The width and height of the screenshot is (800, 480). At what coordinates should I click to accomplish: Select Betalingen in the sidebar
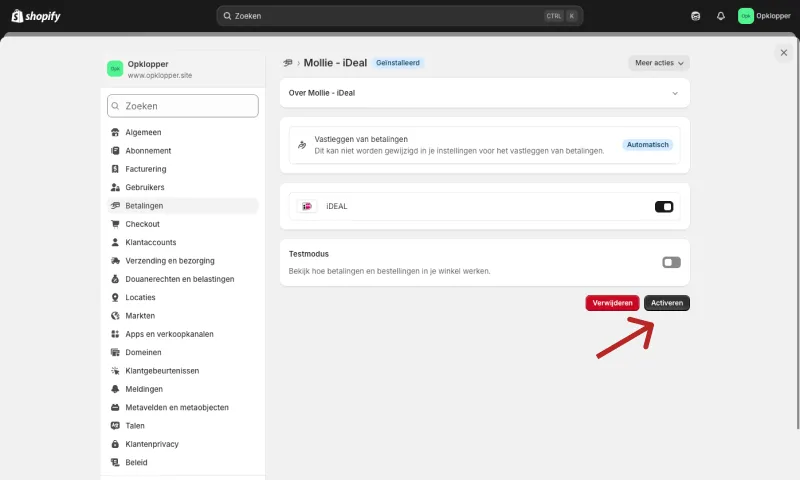pos(183,206)
